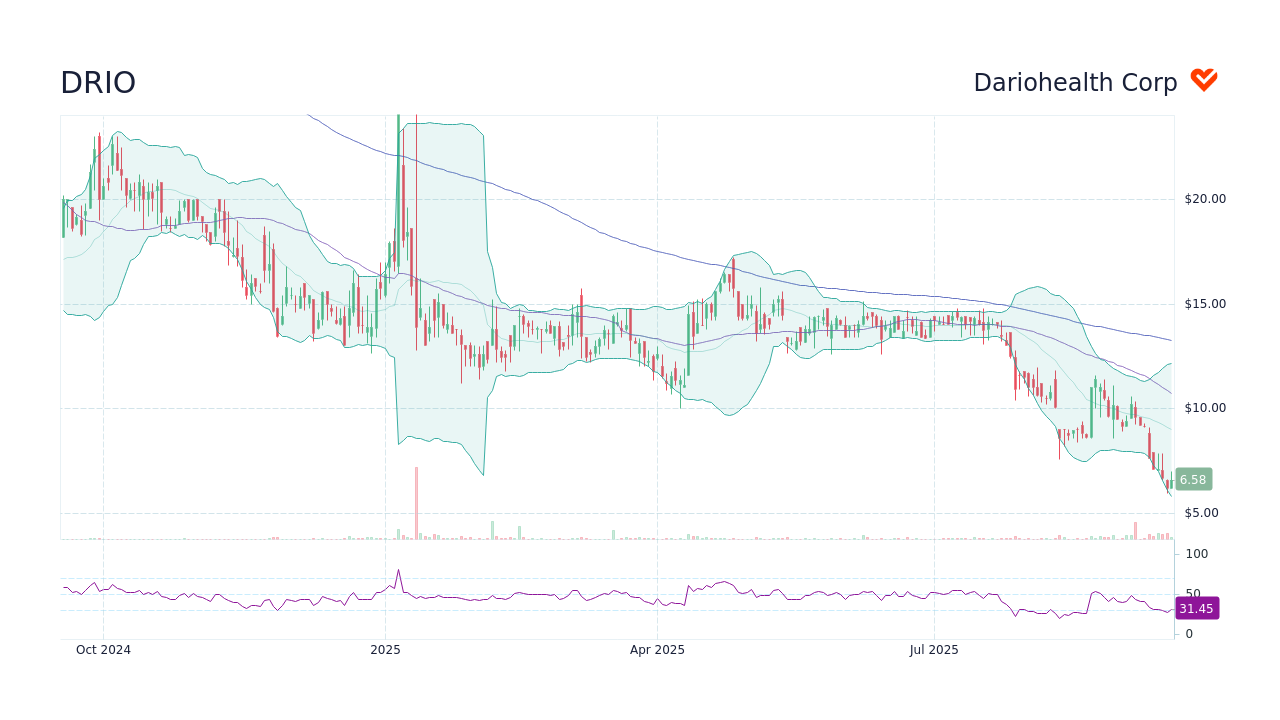Image resolution: width=1280 pixels, height=720 pixels.
Task: Click the Apr 2025 date label
Action: click(657, 650)
